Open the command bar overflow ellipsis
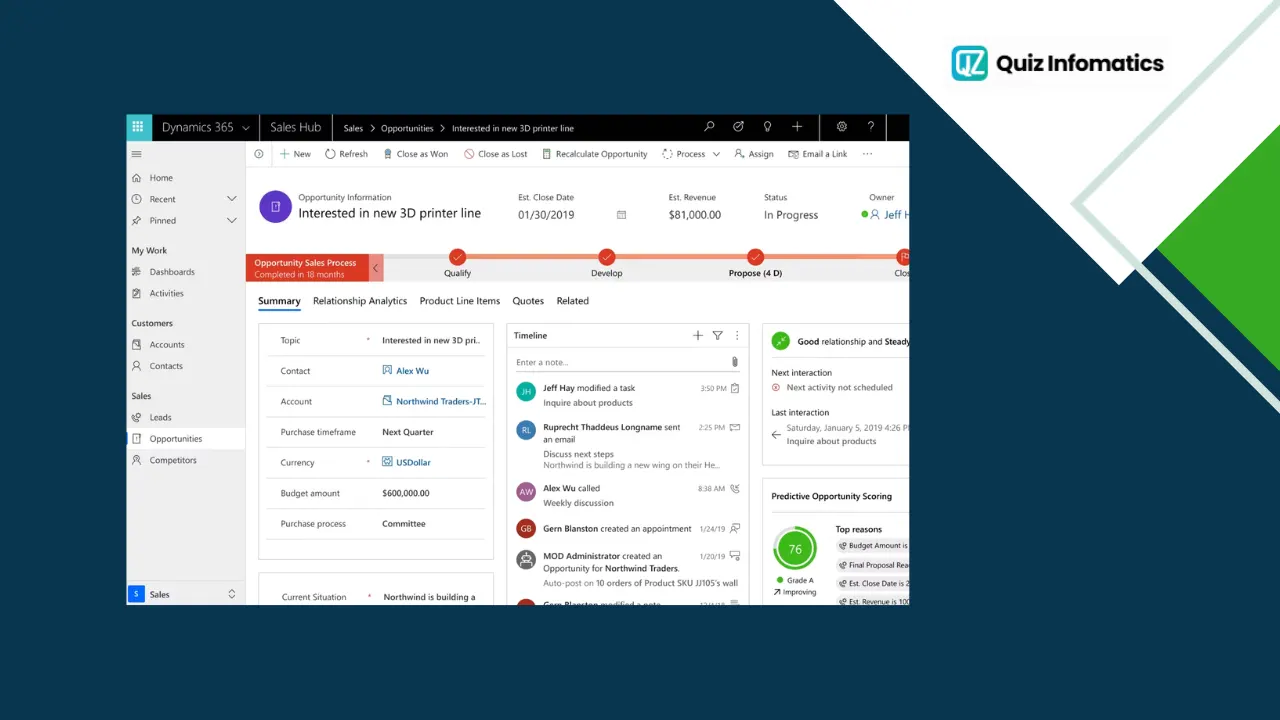Viewport: 1280px width, 720px height. click(867, 154)
